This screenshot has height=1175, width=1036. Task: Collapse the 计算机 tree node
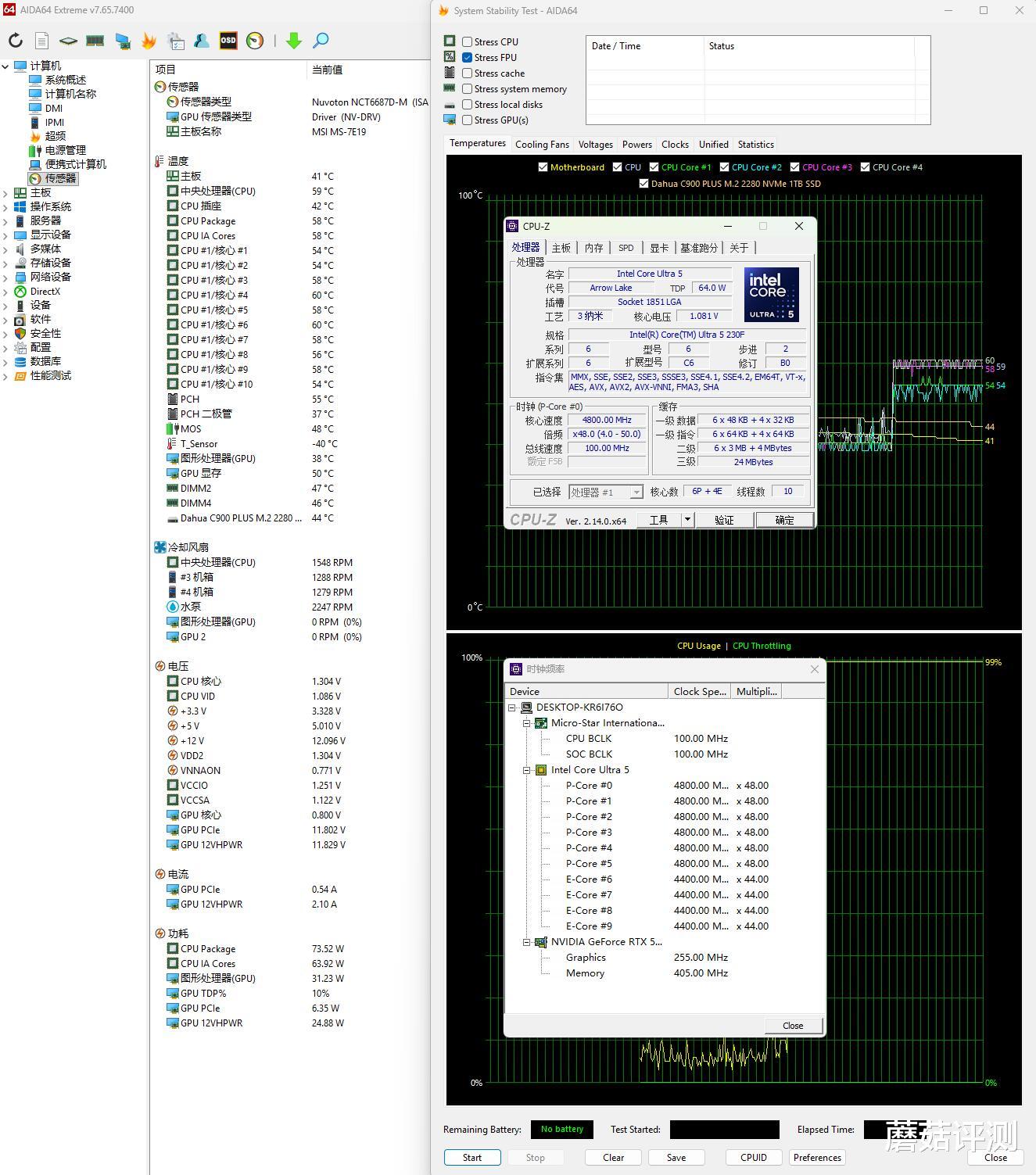pyautogui.click(x=5, y=66)
